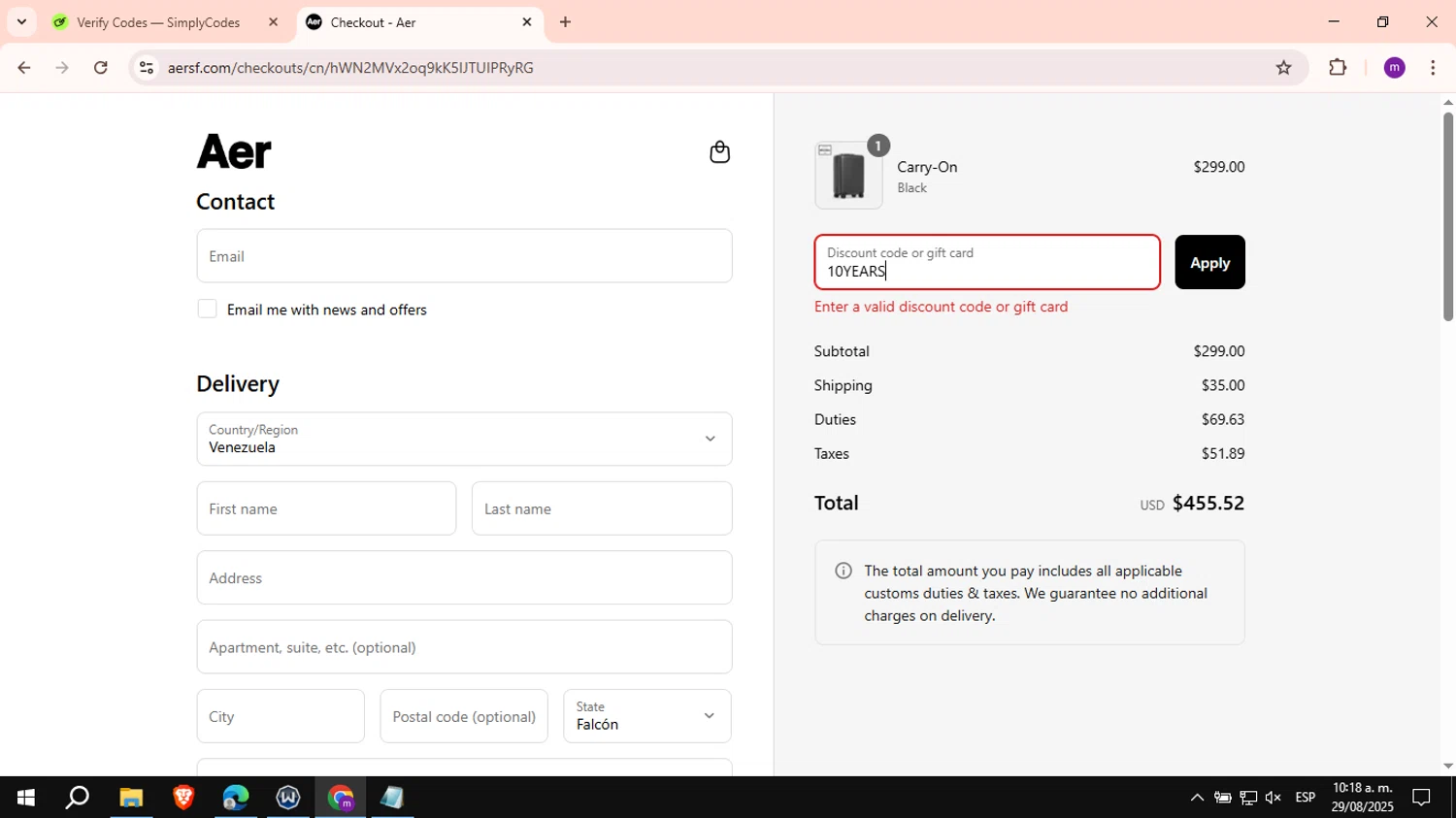Open Windows taskbar search
The image size is (1456, 818).
point(78,798)
